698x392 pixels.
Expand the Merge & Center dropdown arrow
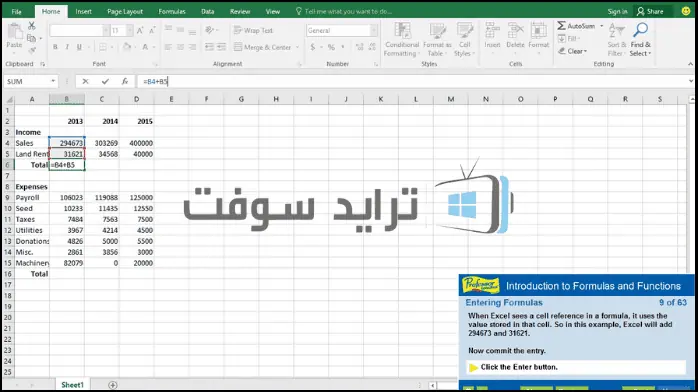297,47
